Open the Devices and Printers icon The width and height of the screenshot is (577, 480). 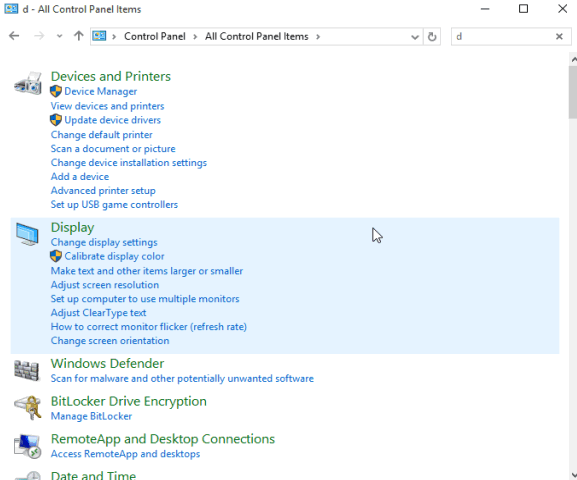pyautogui.click(x=28, y=84)
